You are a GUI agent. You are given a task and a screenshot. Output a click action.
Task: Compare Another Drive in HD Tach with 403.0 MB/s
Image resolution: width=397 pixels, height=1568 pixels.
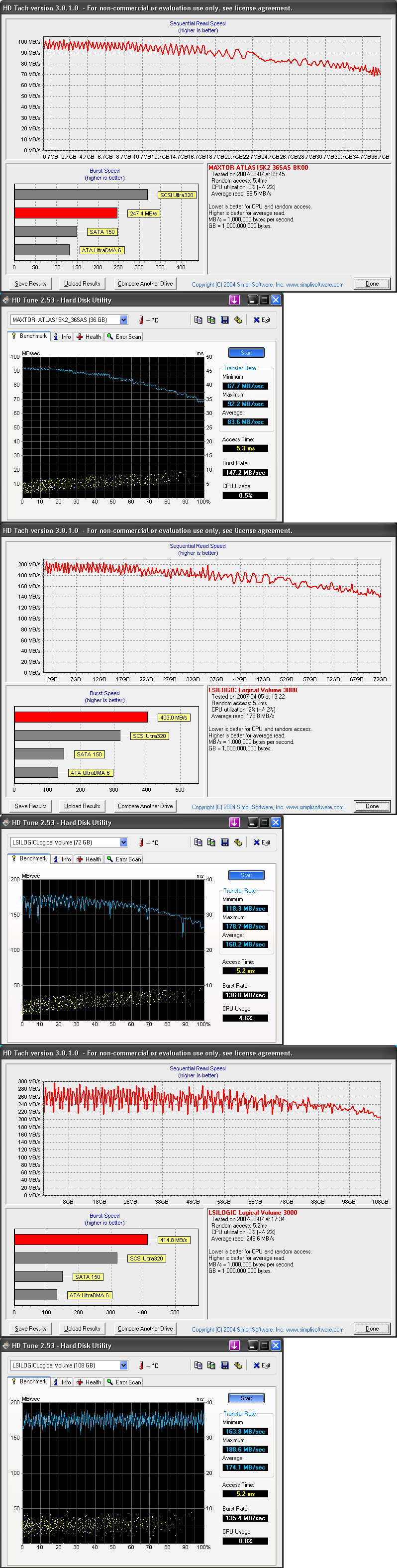(x=145, y=806)
